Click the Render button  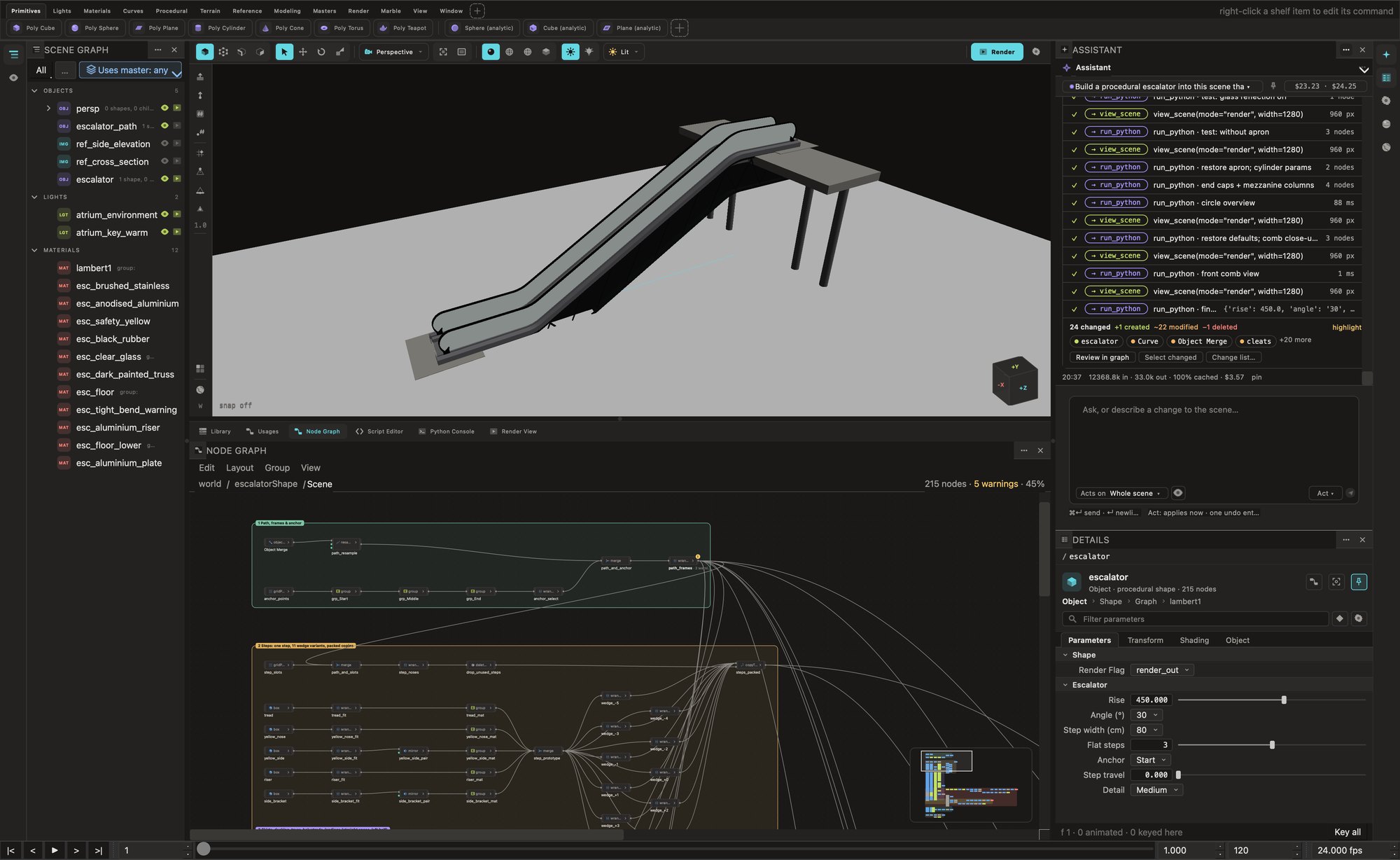pos(997,52)
